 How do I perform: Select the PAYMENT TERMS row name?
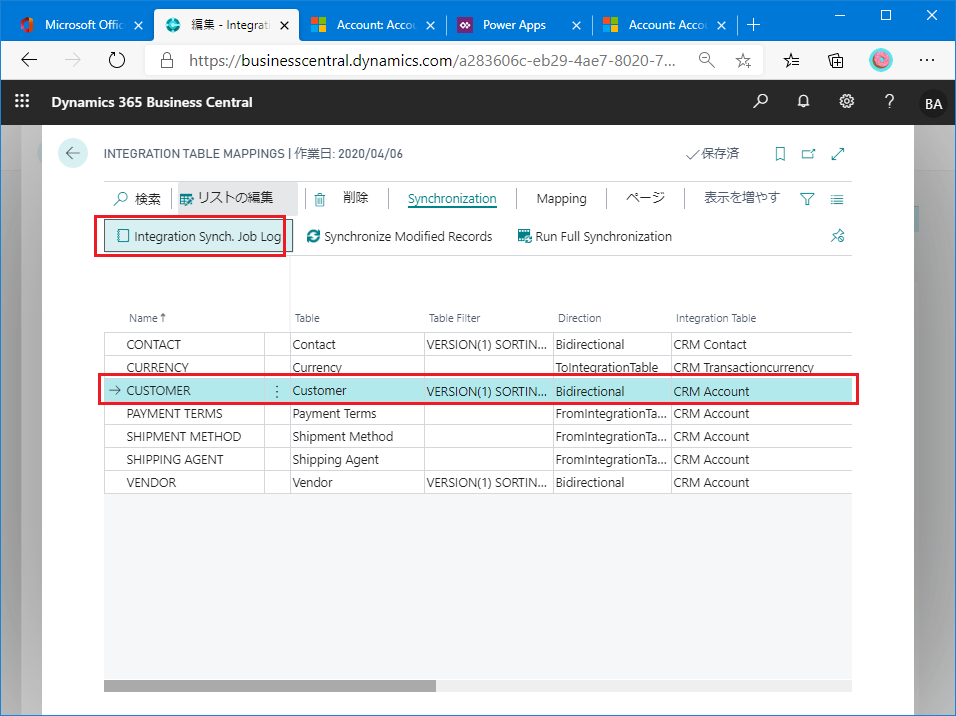pyautogui.click(x=174, y=413)
